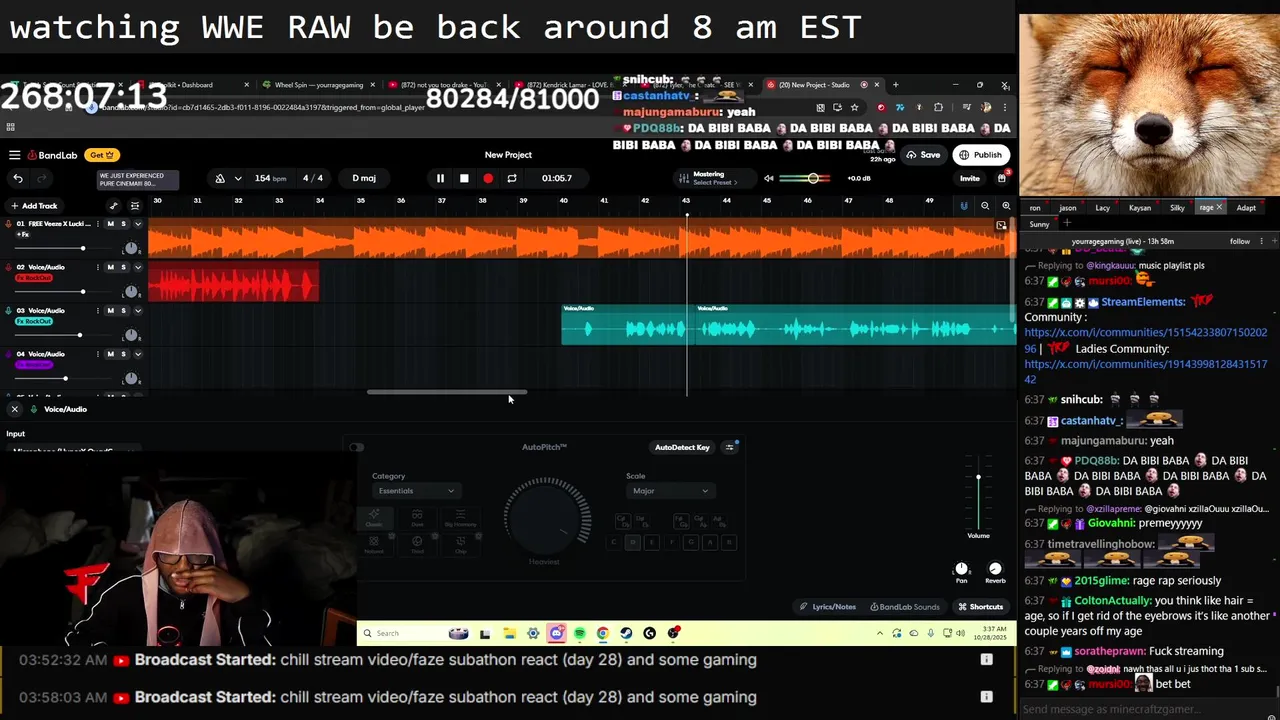Adjust the master volume slider
This screenshot has height=720, width=1280.
click(x=812, y=178)
